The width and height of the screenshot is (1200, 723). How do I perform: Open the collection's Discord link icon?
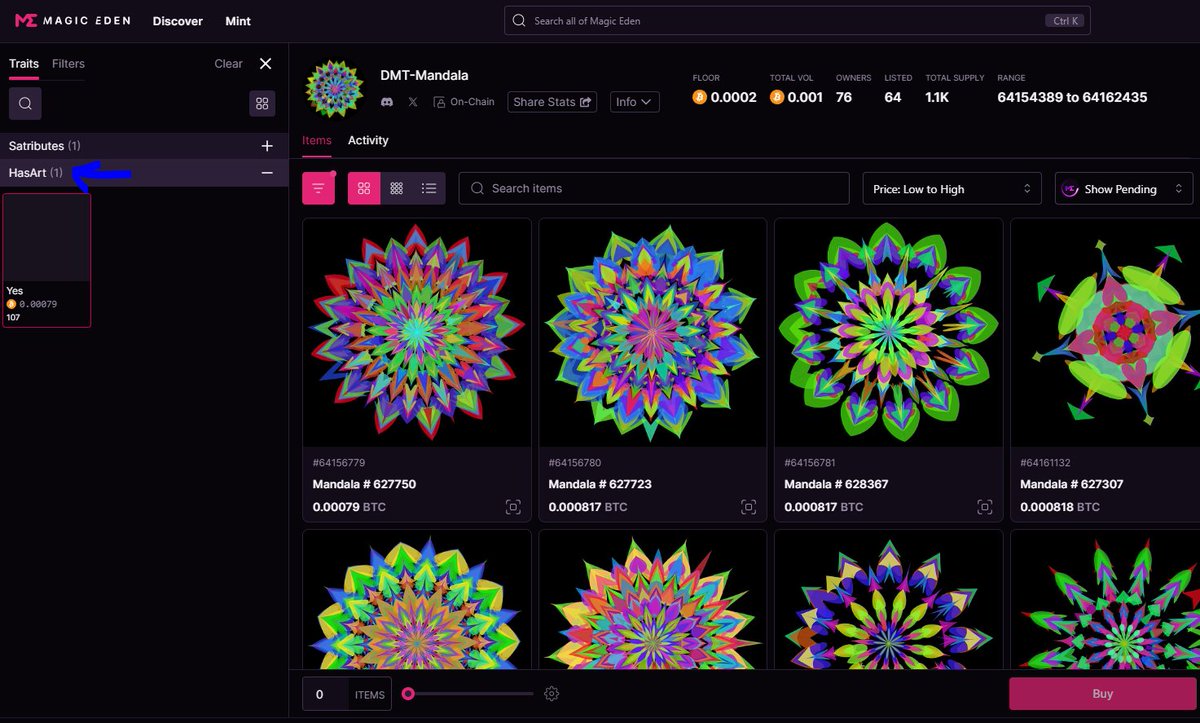387,102
